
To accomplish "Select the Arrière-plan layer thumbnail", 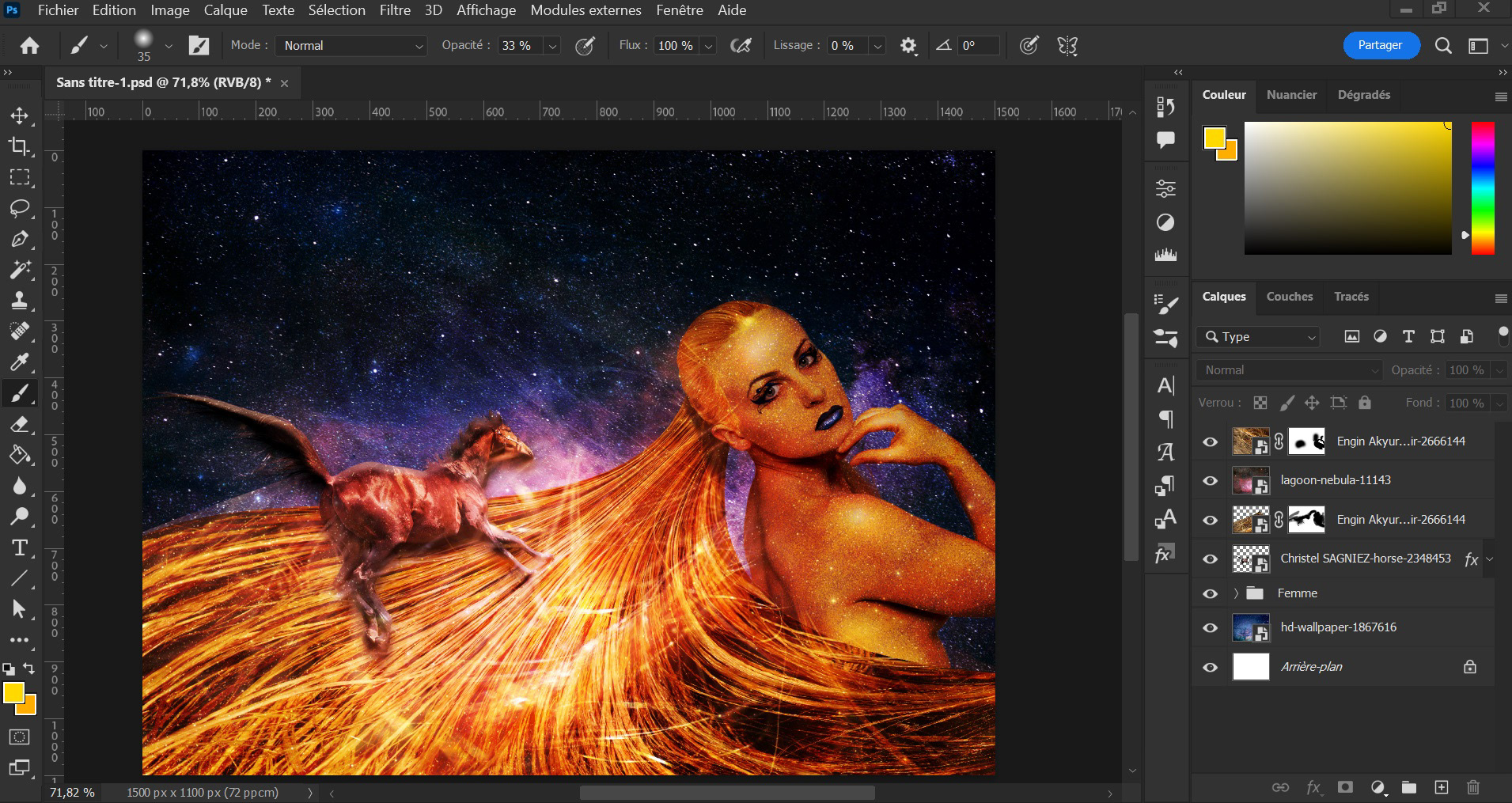I will click(x=1251, y=668).
